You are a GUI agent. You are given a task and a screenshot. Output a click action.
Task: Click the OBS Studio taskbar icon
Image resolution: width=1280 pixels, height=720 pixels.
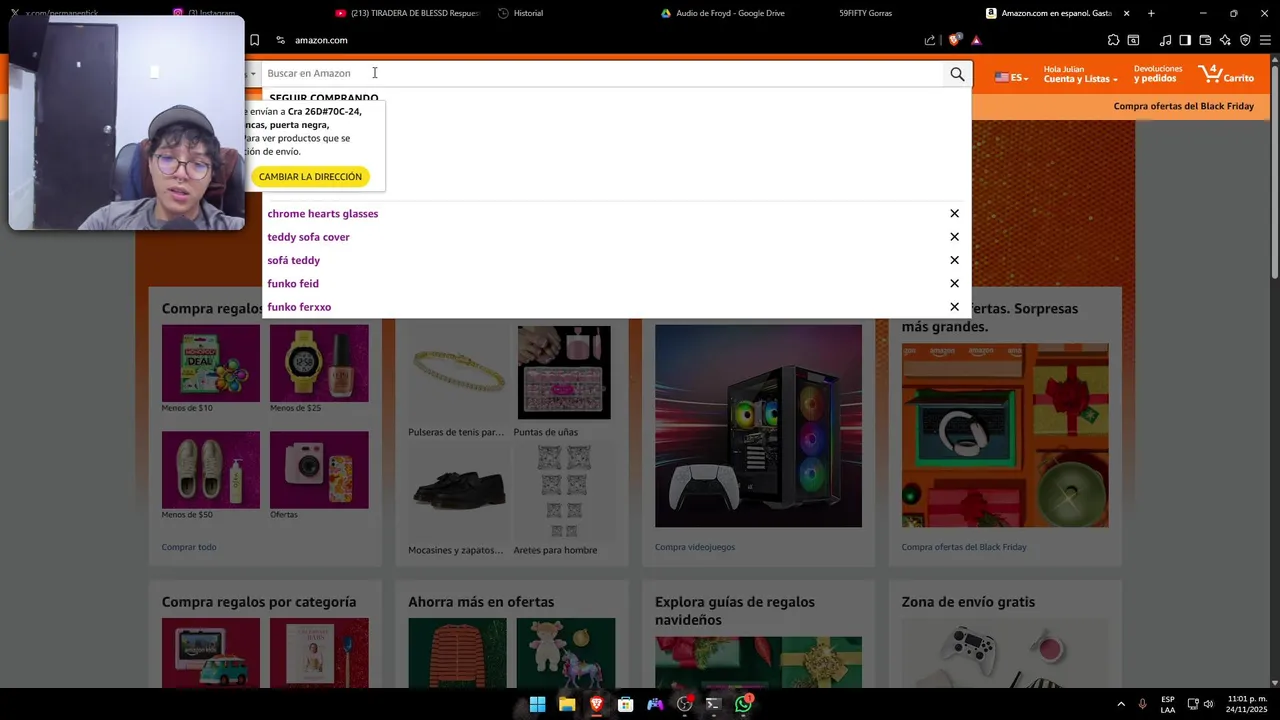coord(684,704)
